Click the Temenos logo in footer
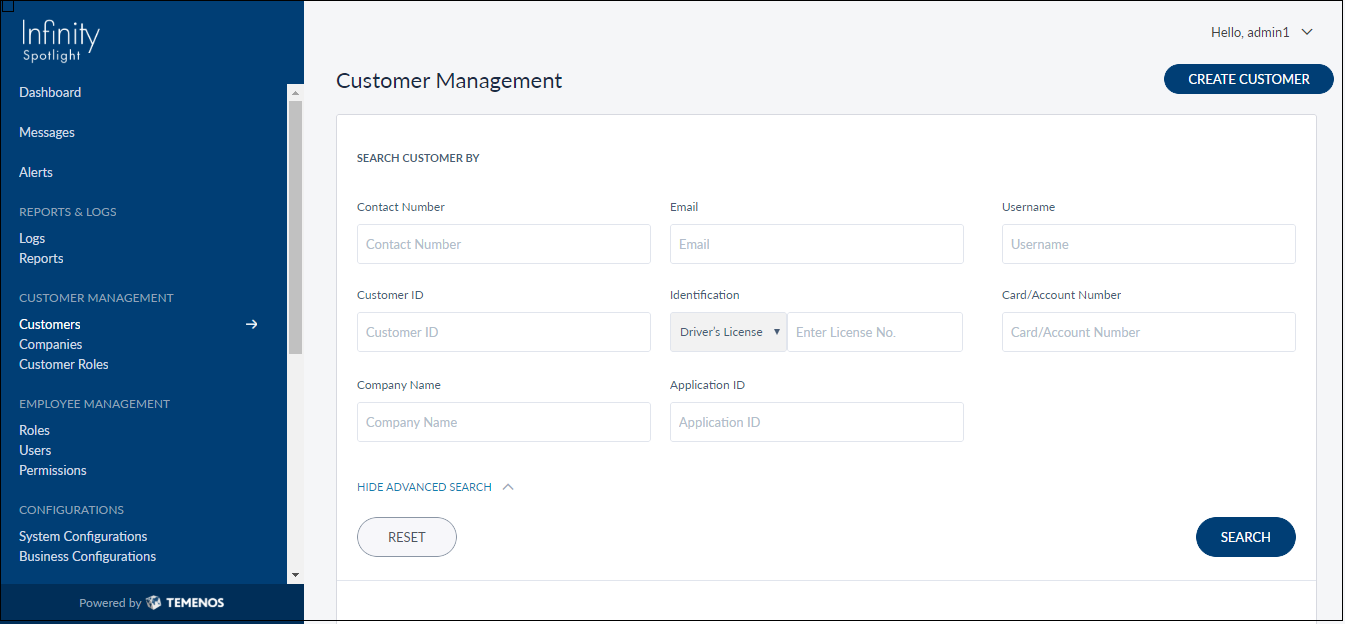Image resolution: width=1345 pixels, height=624 pixels. tap(185, 603)
